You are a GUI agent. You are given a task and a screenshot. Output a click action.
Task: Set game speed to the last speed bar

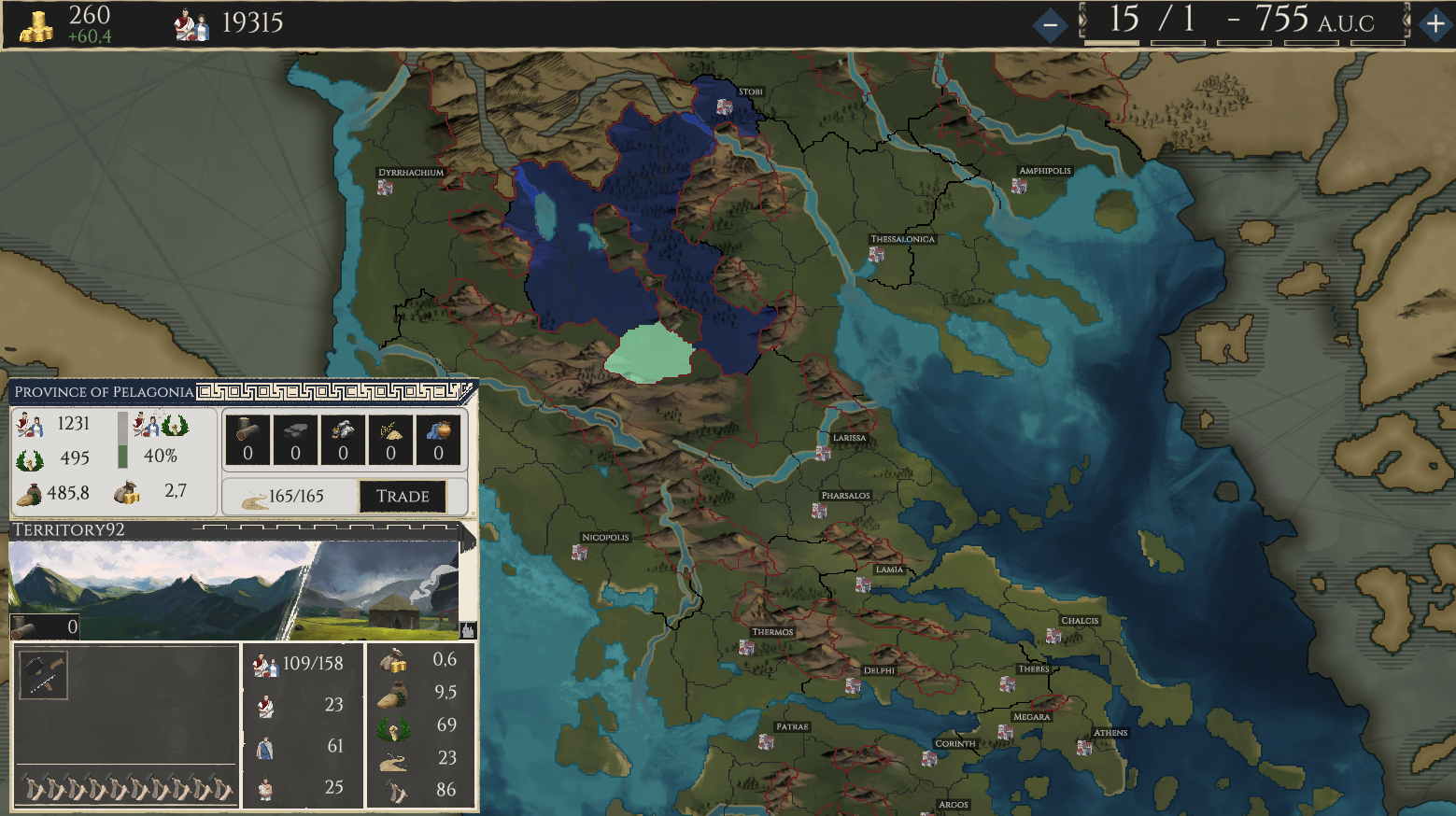[1378, 42]
